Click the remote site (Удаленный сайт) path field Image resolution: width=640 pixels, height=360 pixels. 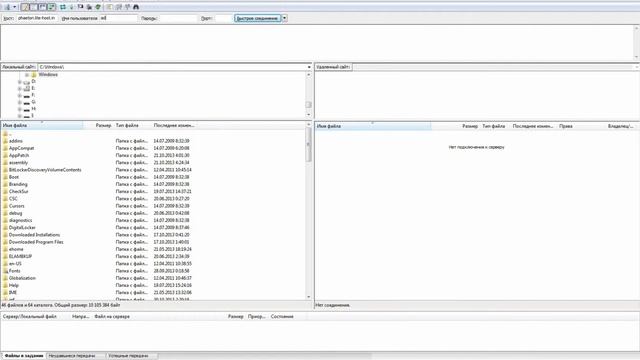click(495, 67)
